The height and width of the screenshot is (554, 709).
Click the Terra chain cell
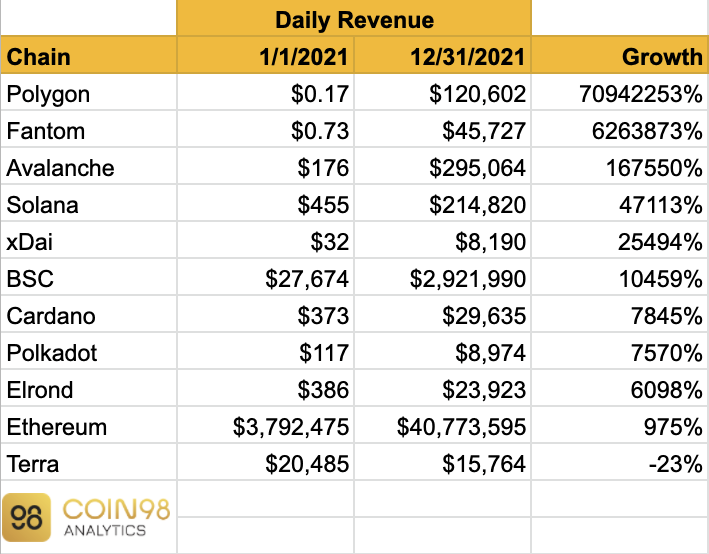(x=89, y=463)
